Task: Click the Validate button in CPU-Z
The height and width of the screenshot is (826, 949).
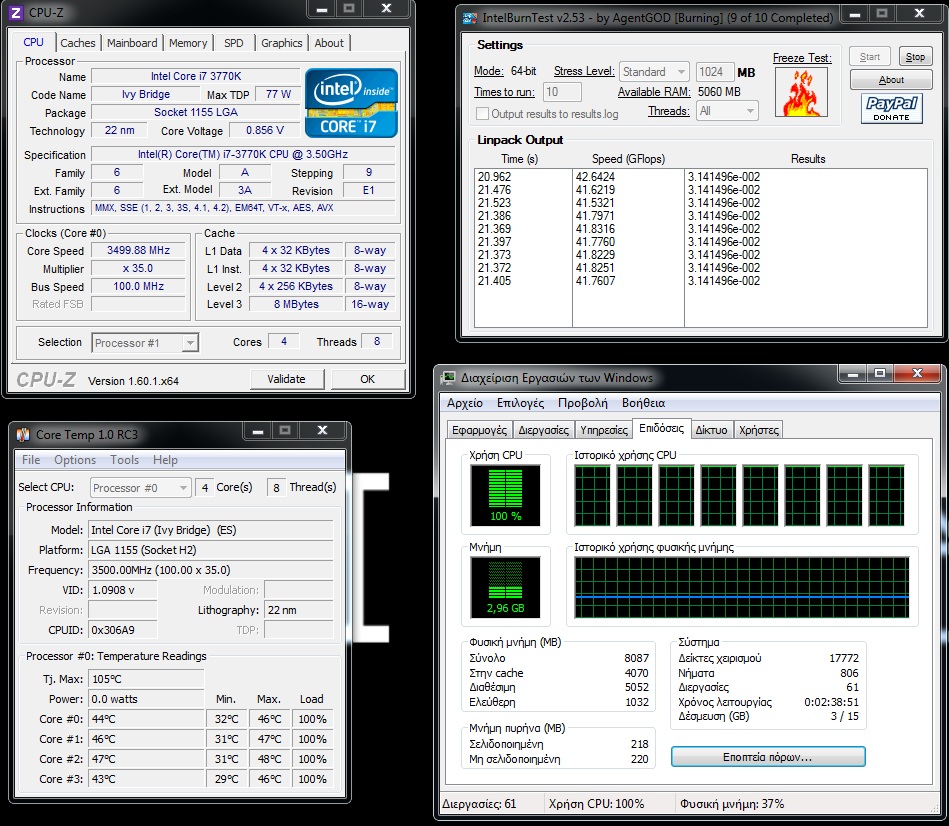Action: click(x=287, y=379)
